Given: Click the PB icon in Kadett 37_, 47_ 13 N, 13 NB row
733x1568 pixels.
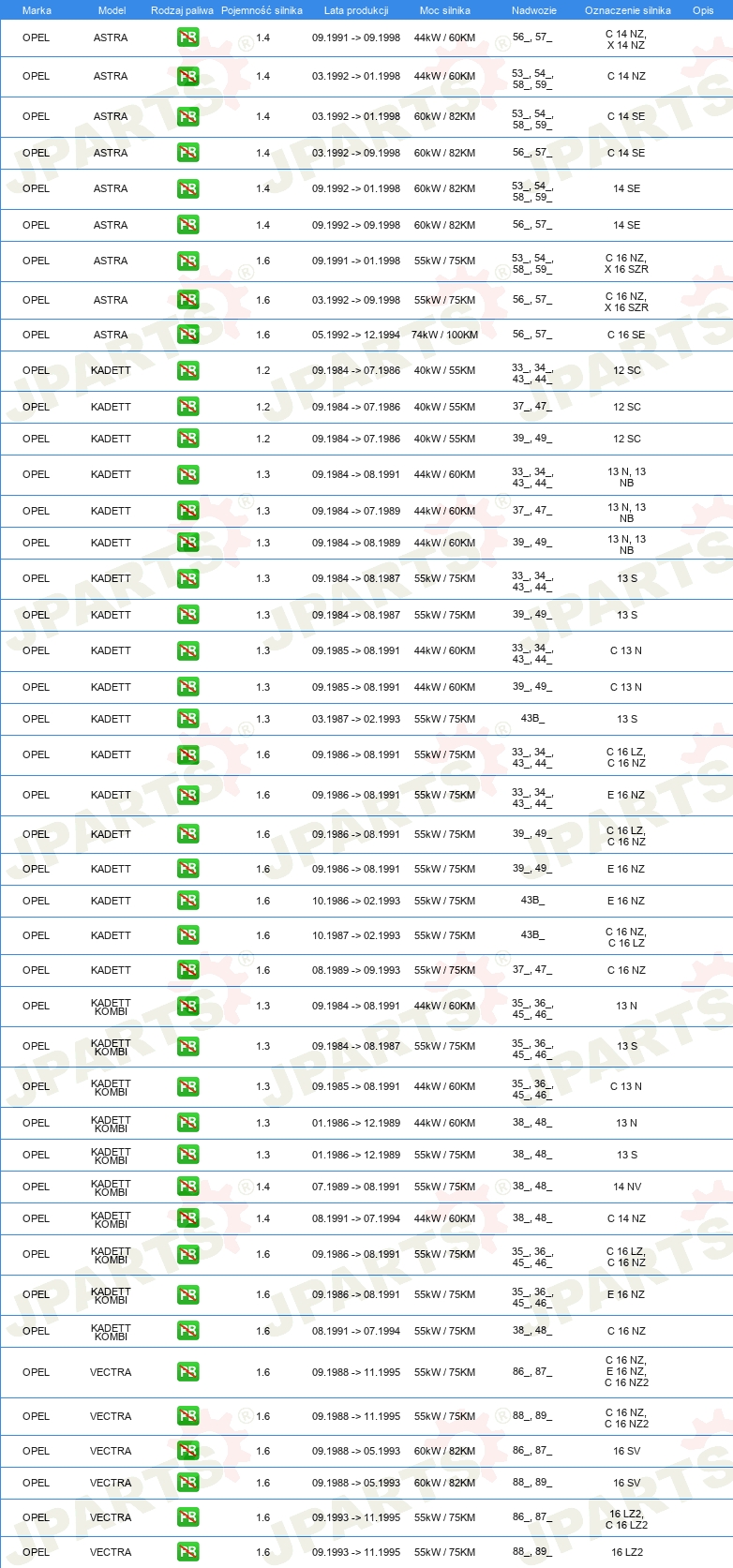Looking at the screenshot, I should pos(187,512).
